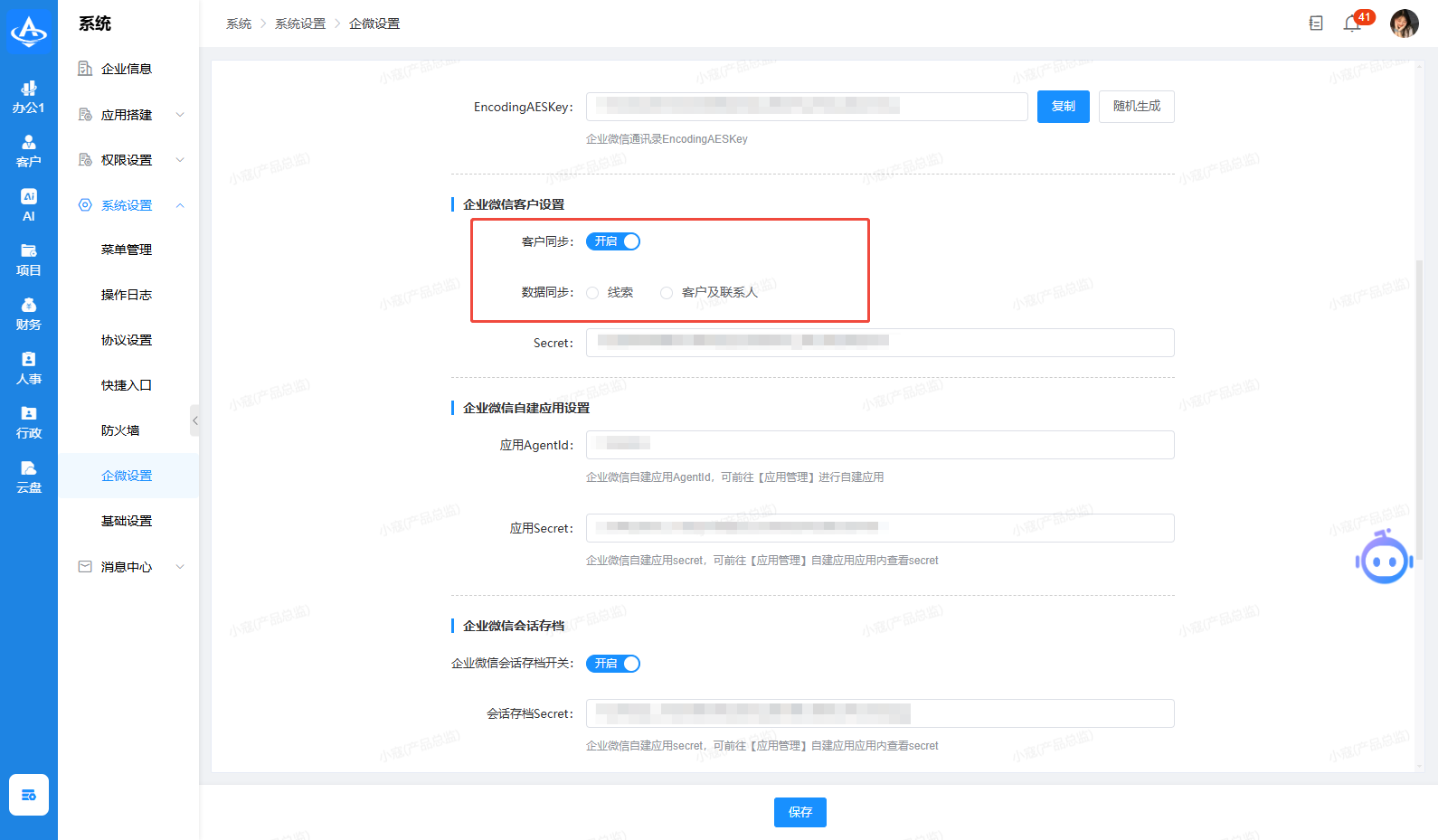Open the 财务 module

tap(29, 315)
